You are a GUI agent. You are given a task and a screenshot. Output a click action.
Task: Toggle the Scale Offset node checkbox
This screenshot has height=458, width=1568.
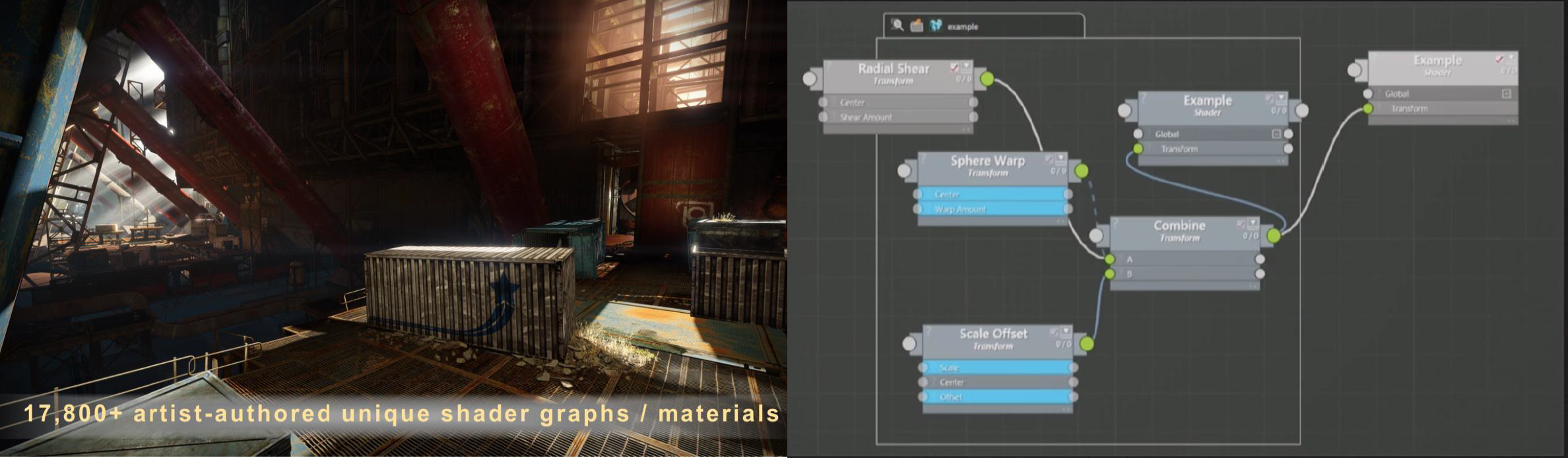(1054, 333)
